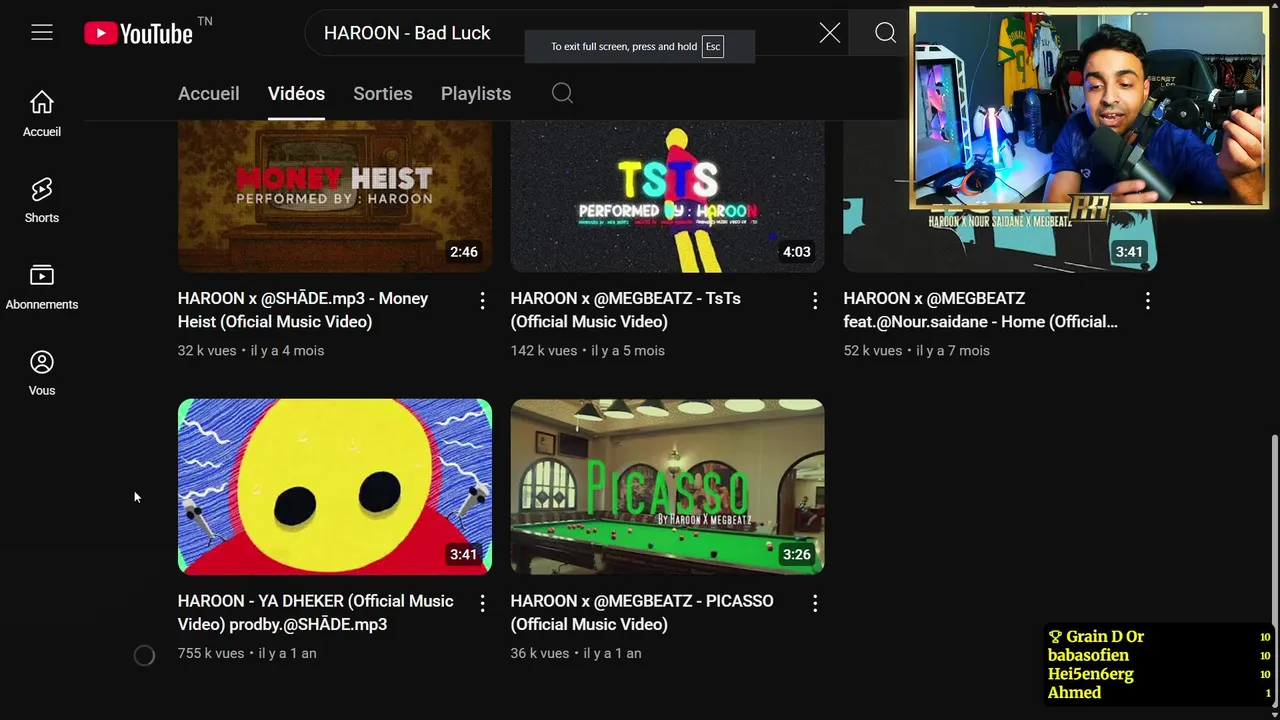Open the Money Heist video thumbnail
Viewport: 1280px width, 720px height.
tap(335, 197)
